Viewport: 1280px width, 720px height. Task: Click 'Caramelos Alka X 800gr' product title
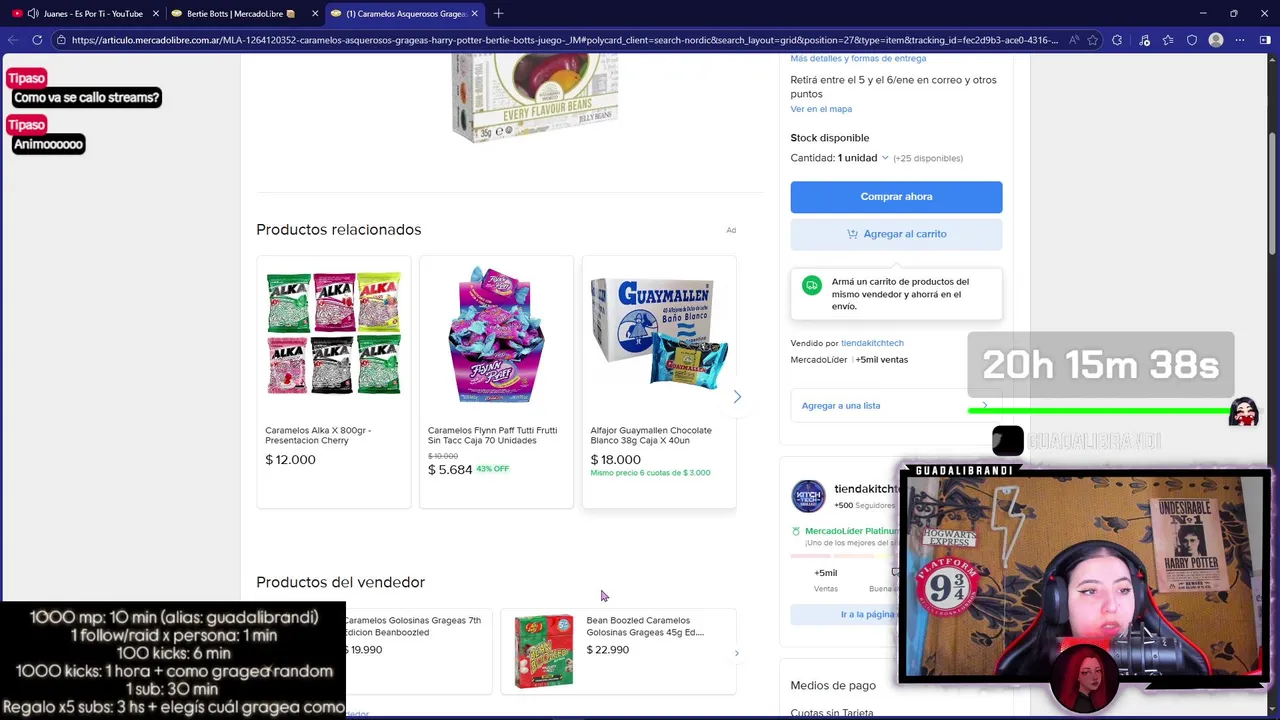tap(318, 435)
